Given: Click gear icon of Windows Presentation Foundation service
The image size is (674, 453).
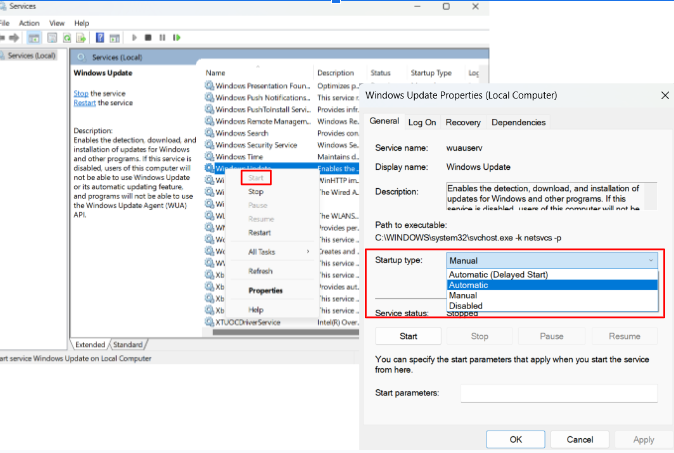Looking at the screenshot, I should [x=209, y=86].
